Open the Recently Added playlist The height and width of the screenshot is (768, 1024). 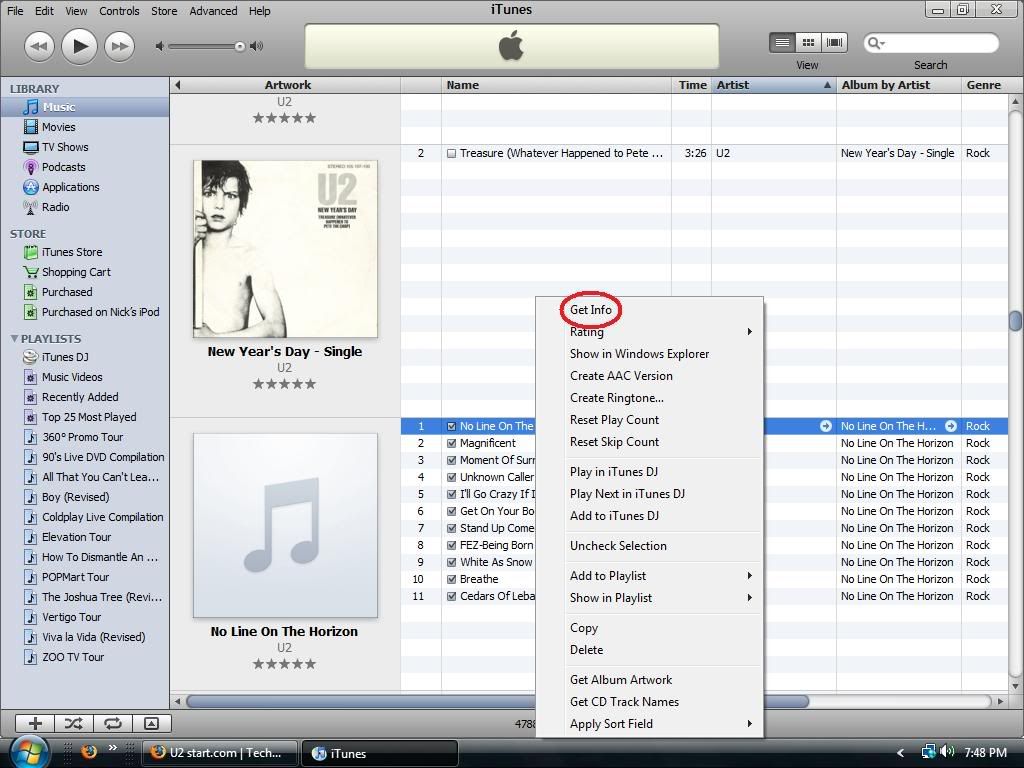80,397
